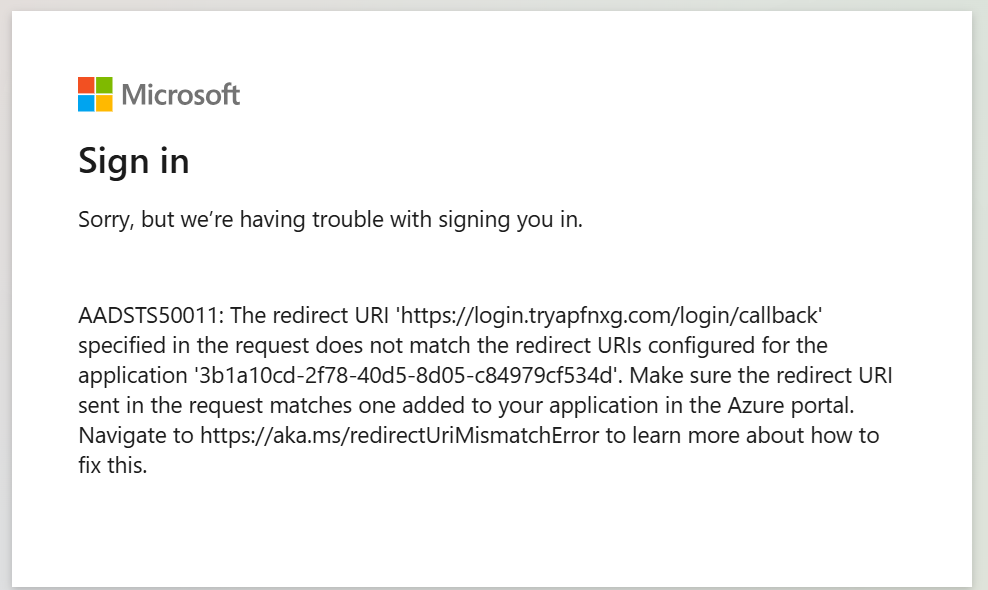Click the "Sorry, but we're having trouble" message

click(x=330, y=220)
